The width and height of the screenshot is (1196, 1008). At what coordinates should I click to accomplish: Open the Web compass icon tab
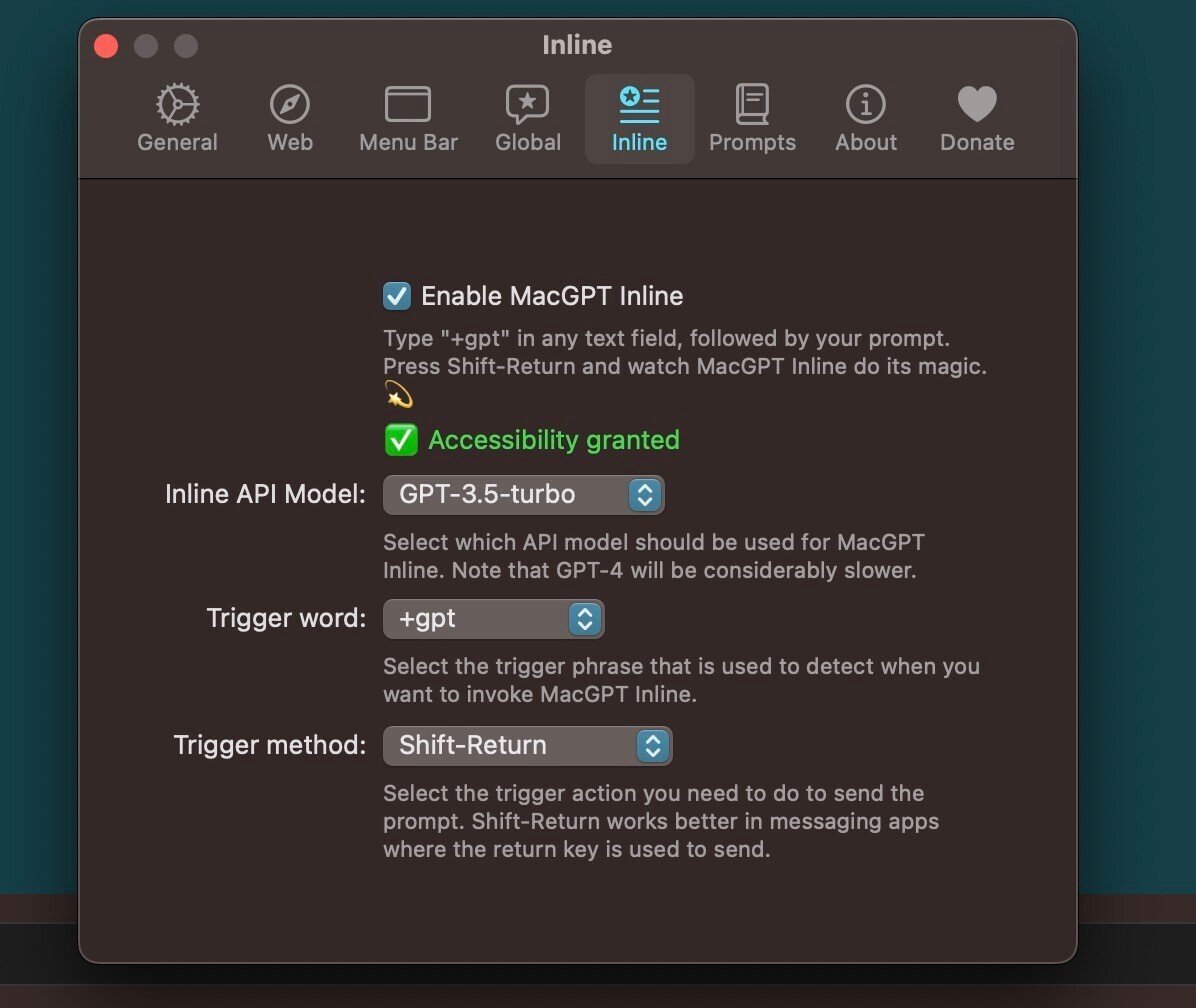tap(290, 104)
